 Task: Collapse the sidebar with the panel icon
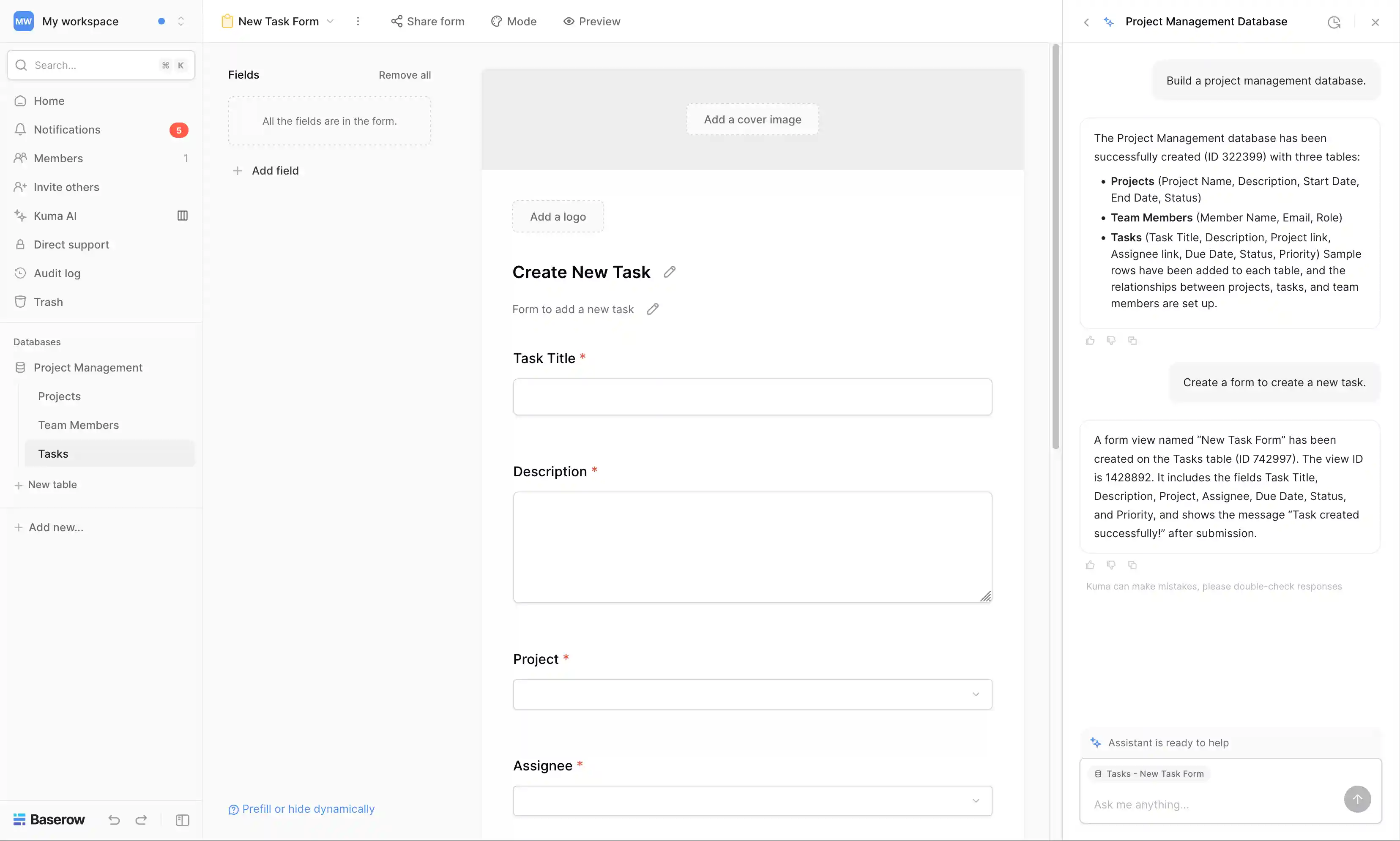click(182, 820)
